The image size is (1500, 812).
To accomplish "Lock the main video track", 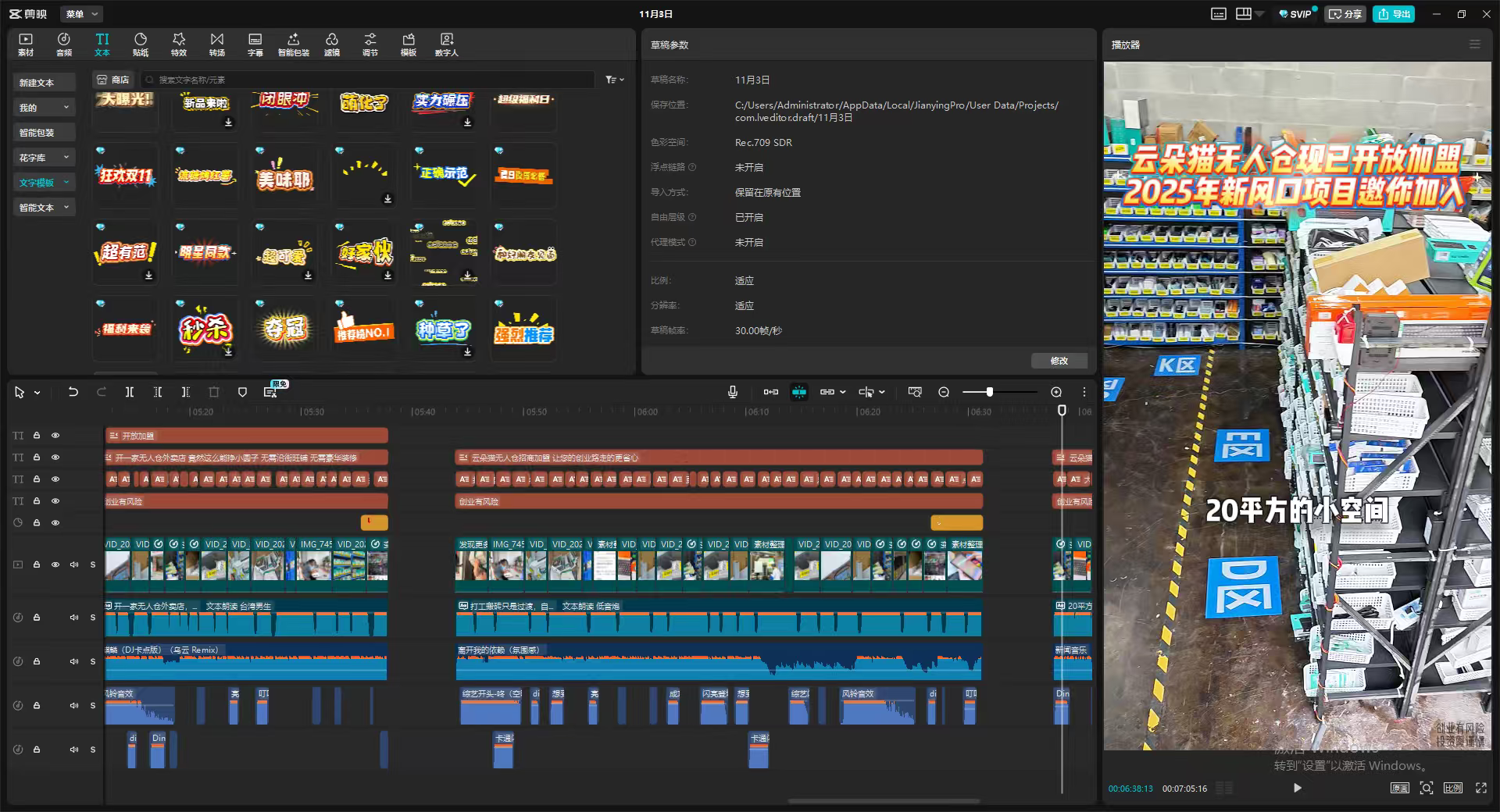I will coord(37,564).
